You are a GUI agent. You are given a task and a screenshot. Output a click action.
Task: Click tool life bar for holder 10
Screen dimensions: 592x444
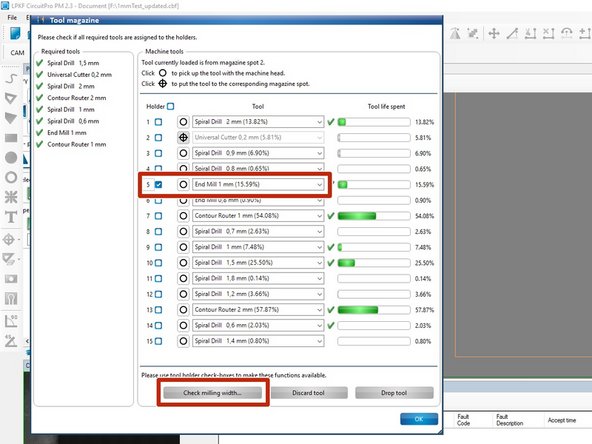click(x=374, y=263)
